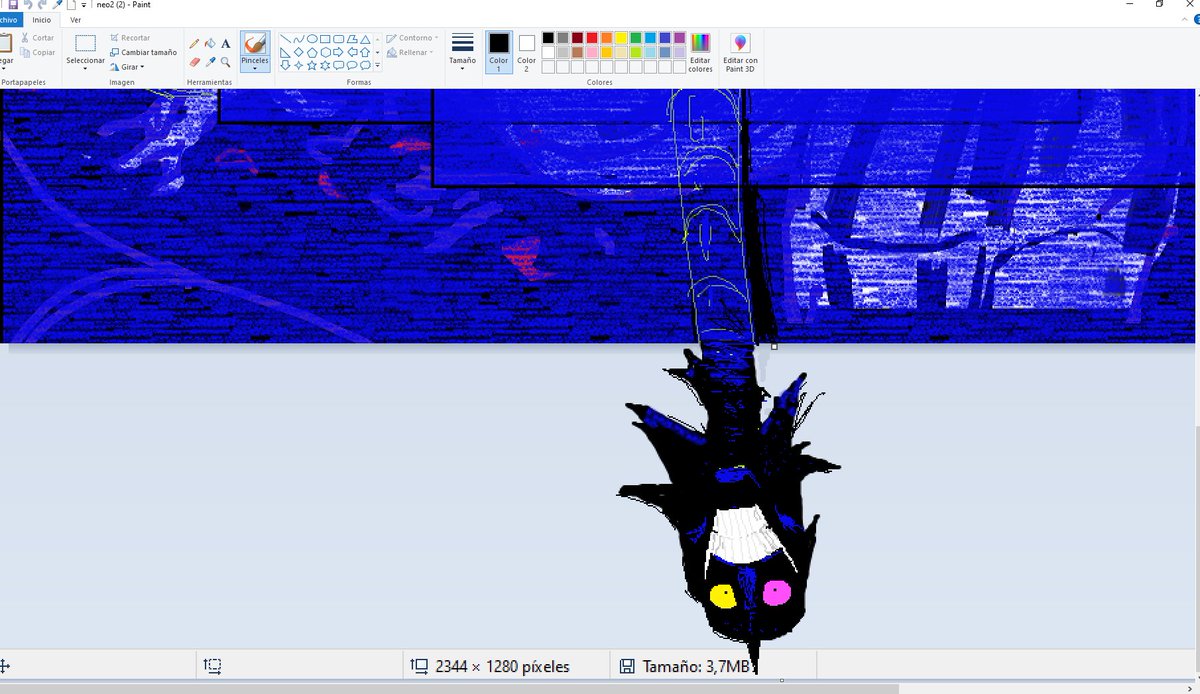Choose the Right arrow shape
Viewport: 1200px width, 694px height.
coord(338,52)
